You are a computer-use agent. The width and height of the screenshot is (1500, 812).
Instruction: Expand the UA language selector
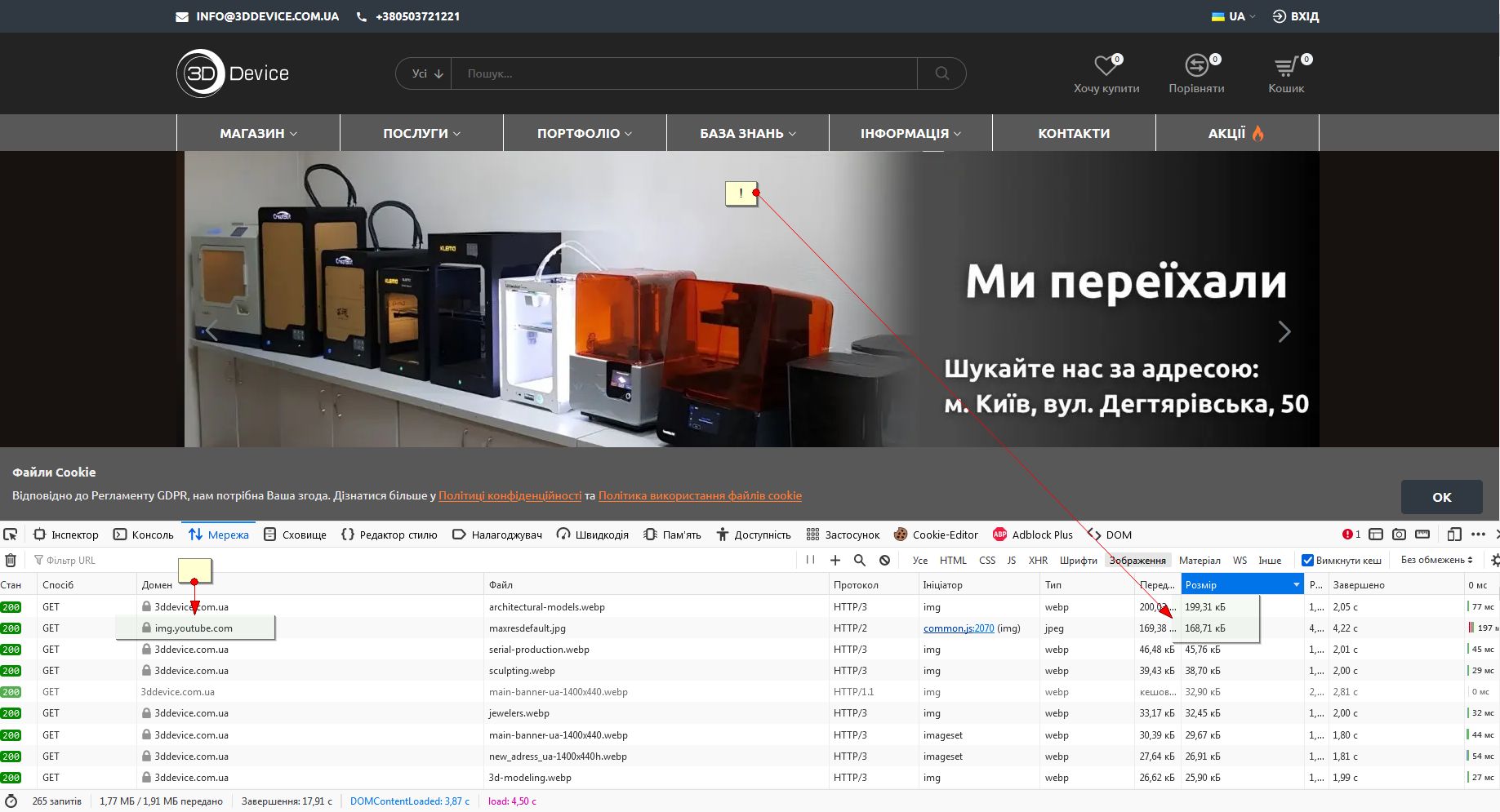tap(1234, 16)
